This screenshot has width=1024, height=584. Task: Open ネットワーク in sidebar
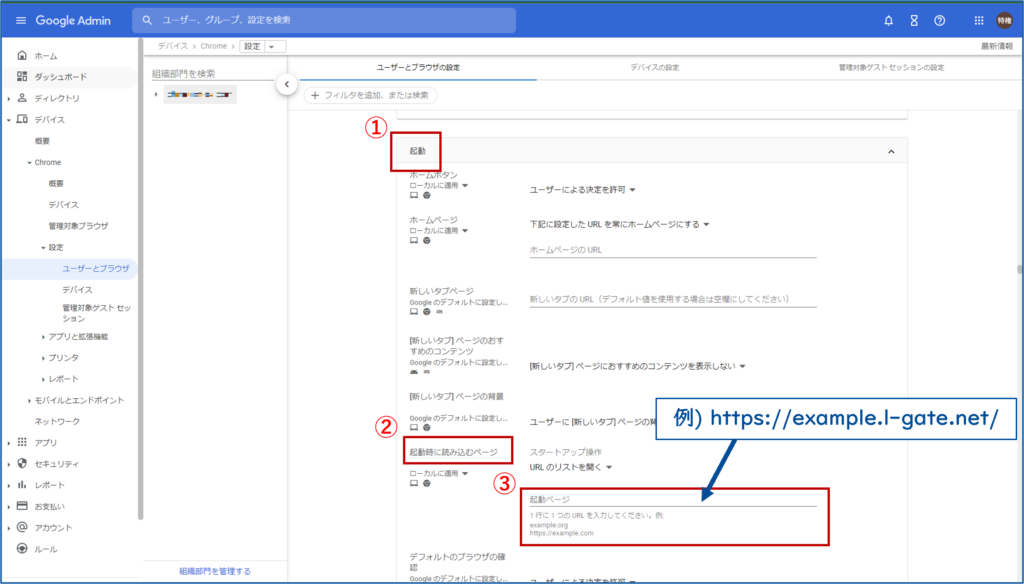[57, 421]
